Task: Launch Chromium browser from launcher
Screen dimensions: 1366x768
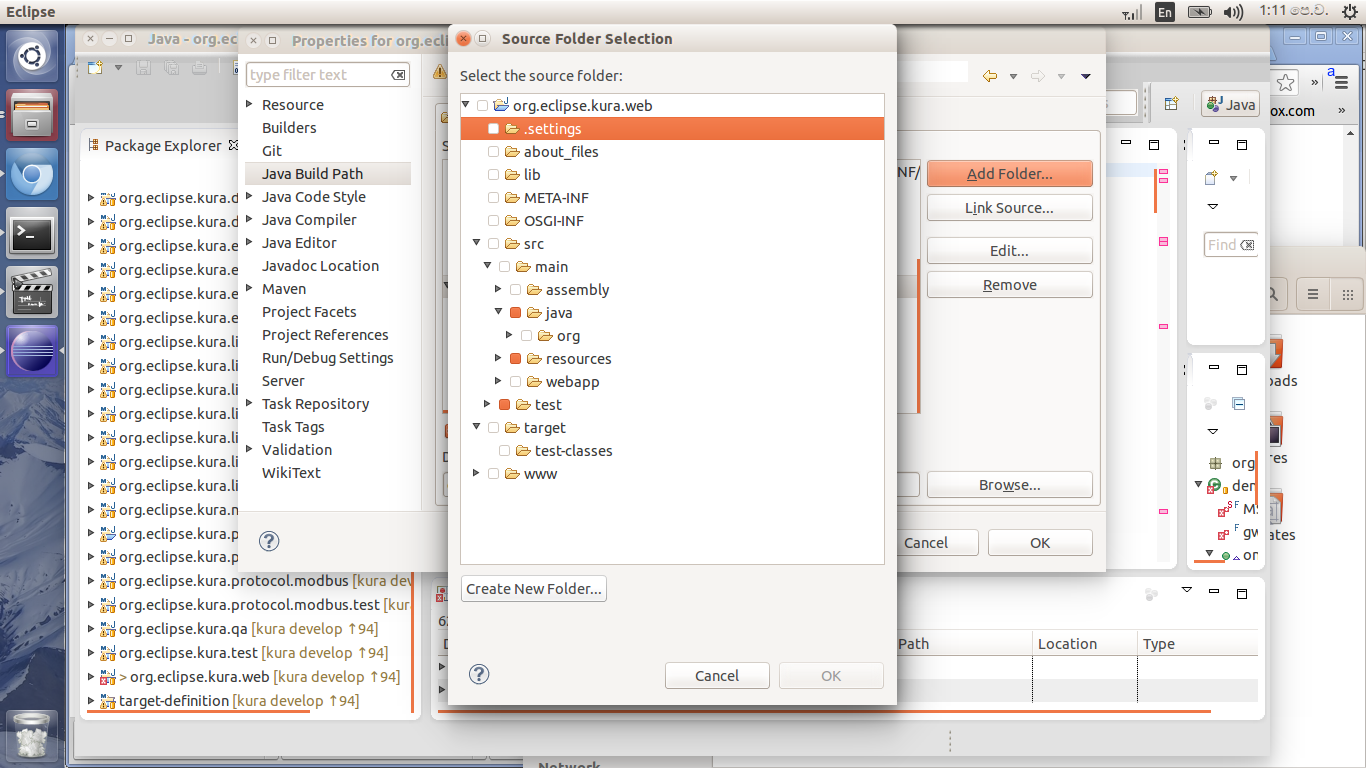Action: click(32, 175)
